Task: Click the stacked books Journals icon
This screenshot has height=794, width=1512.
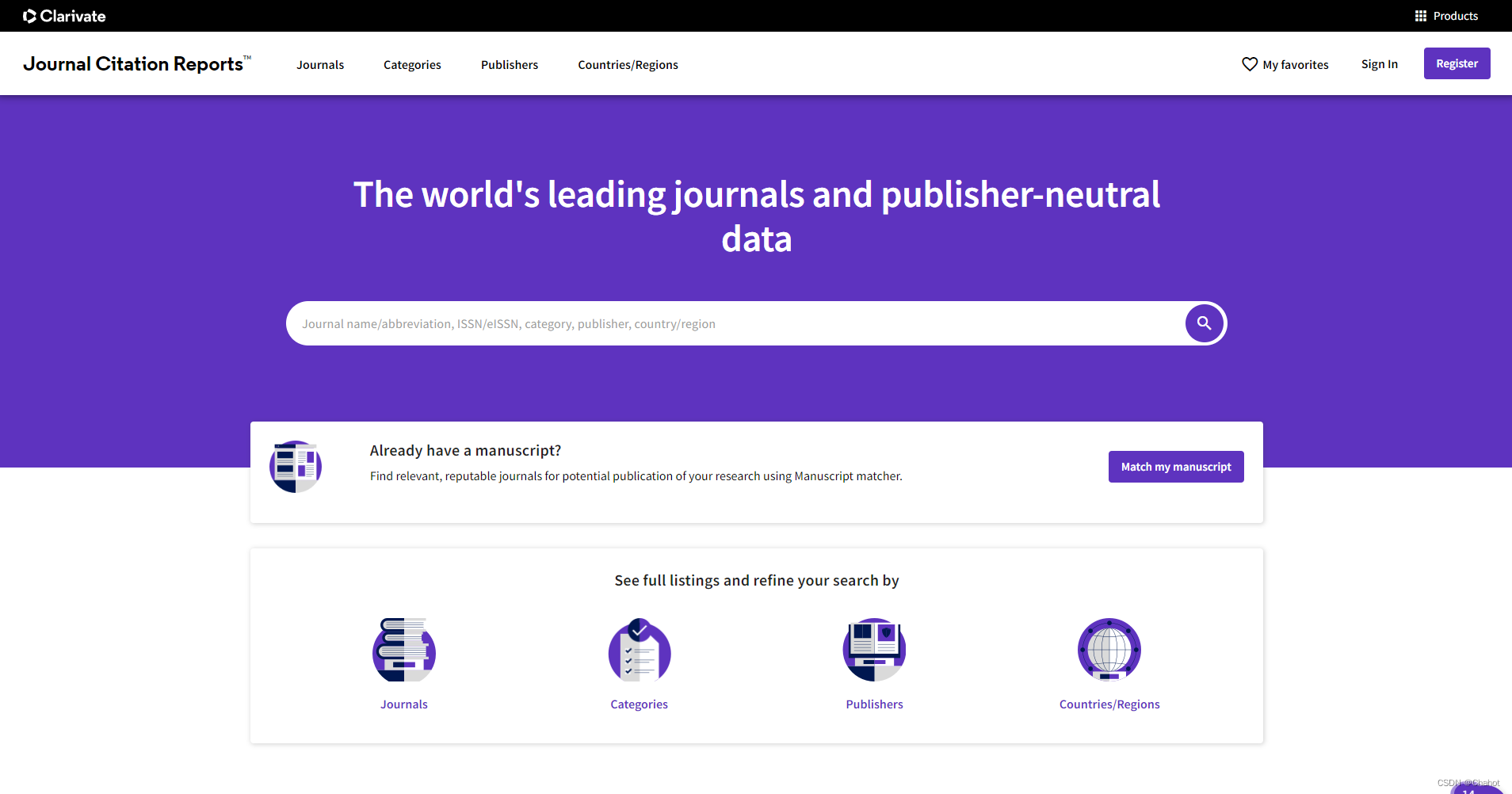Action: (404, 650)
